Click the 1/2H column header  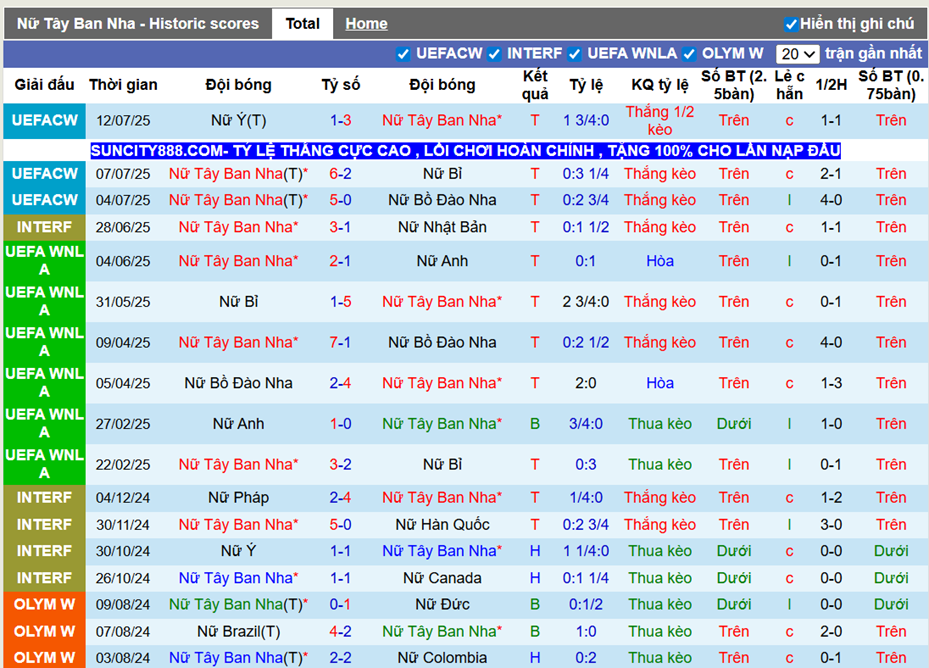831,85
